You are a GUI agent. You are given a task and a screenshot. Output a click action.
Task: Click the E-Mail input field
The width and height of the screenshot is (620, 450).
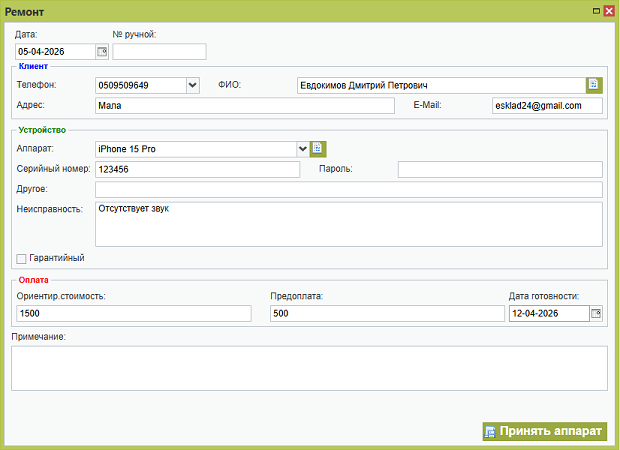547,106
